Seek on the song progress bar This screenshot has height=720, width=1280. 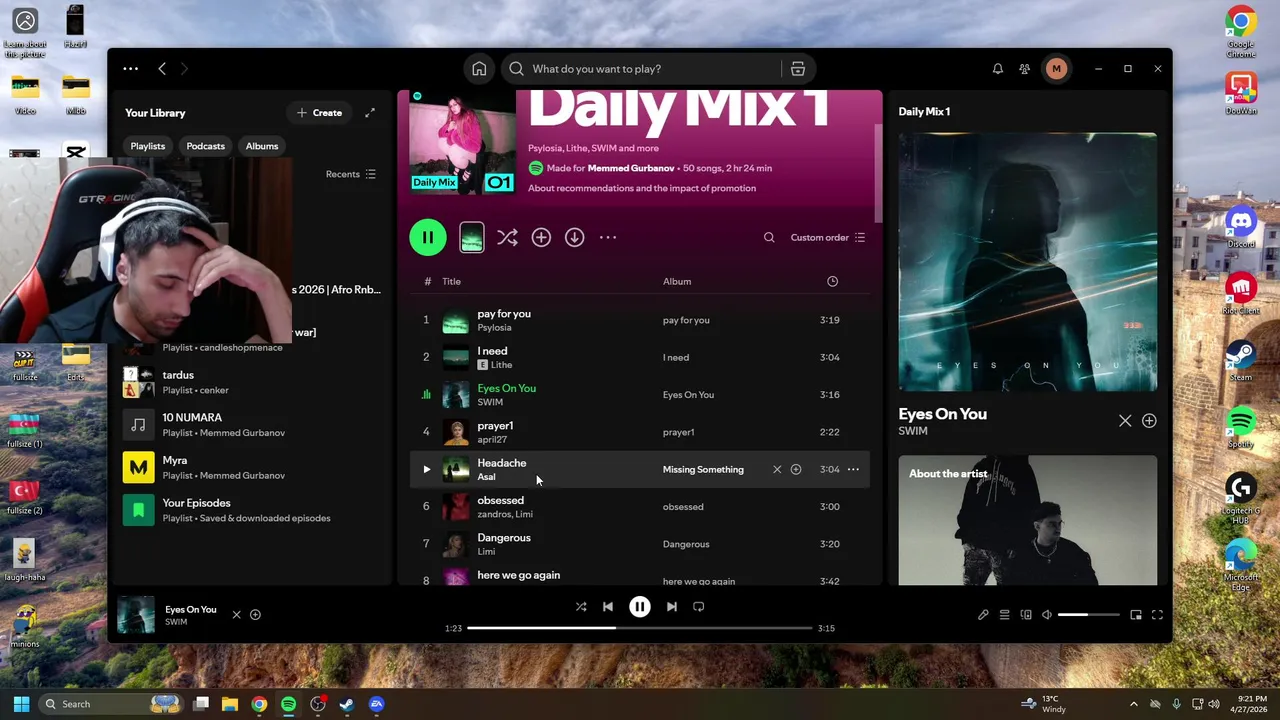[640, 628]
